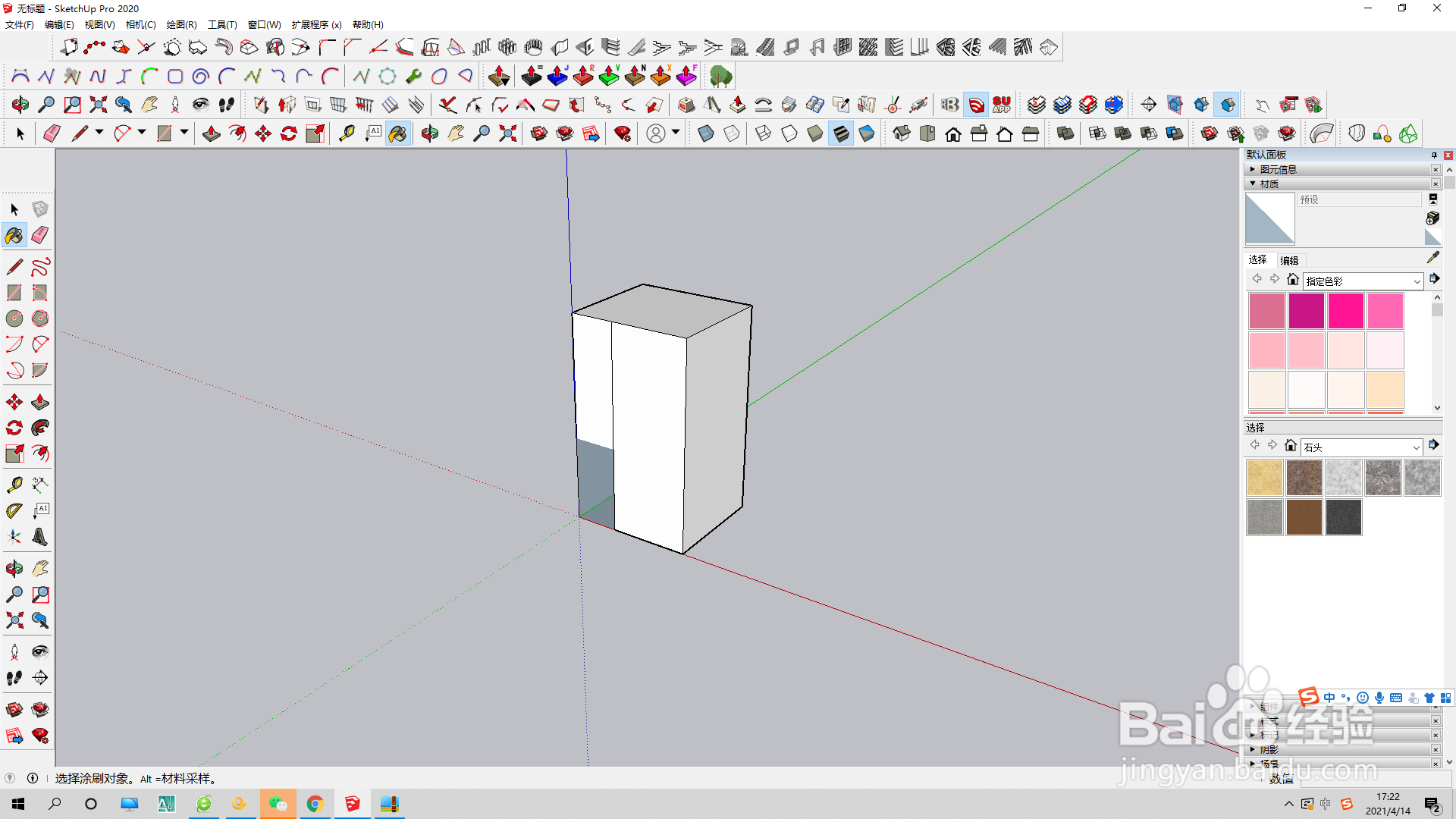Click the Orbit tool in left toolbar
The width and height of the screenshot is (1456, 819).
point(14,568)
